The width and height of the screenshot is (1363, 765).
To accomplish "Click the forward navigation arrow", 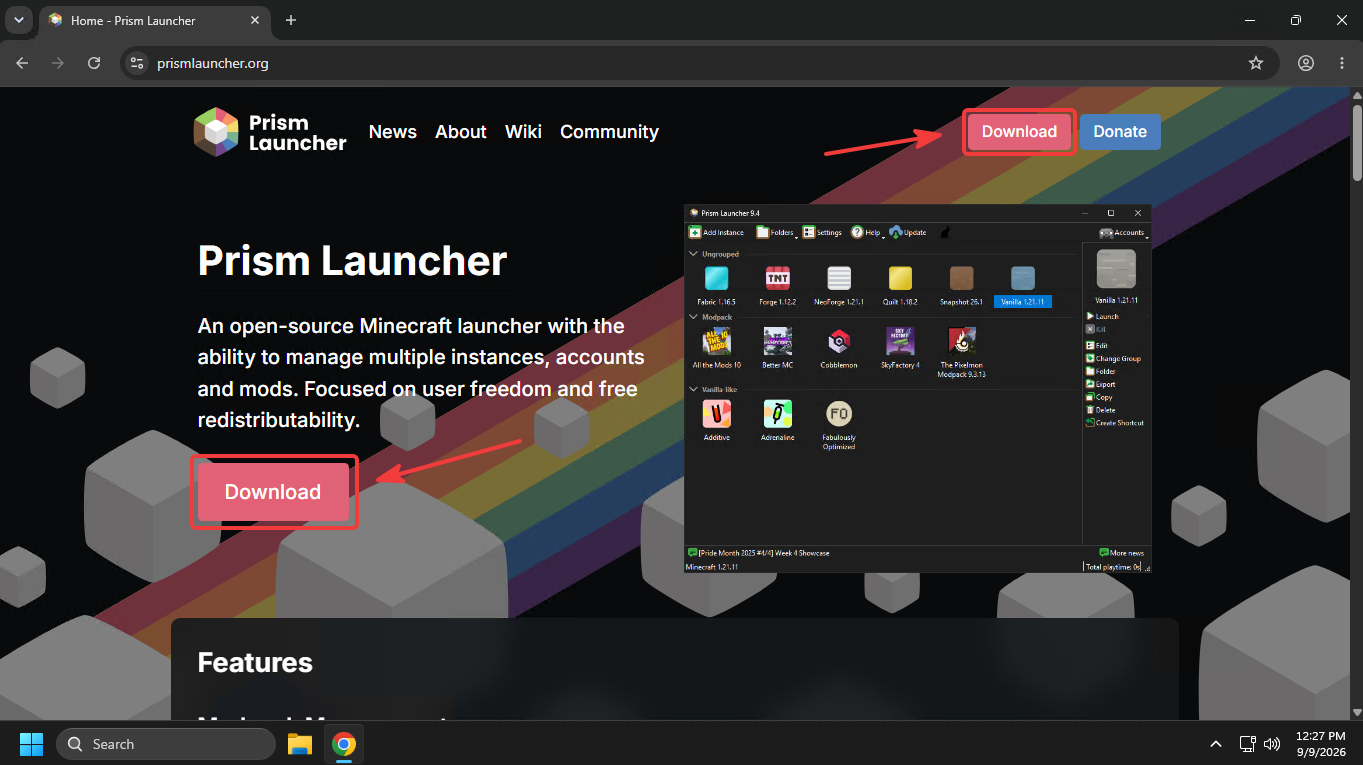I will click(58, 63).
